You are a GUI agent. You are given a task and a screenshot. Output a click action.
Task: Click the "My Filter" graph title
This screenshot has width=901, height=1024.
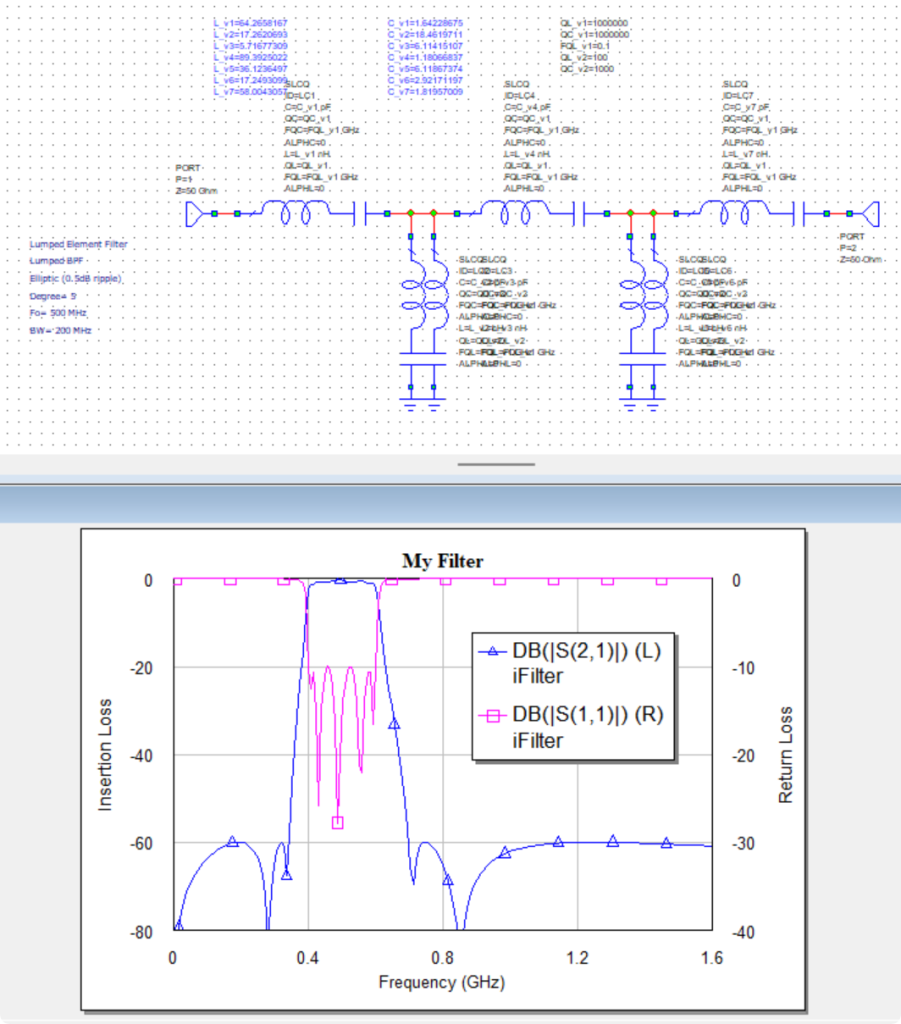tap(443, 561)
